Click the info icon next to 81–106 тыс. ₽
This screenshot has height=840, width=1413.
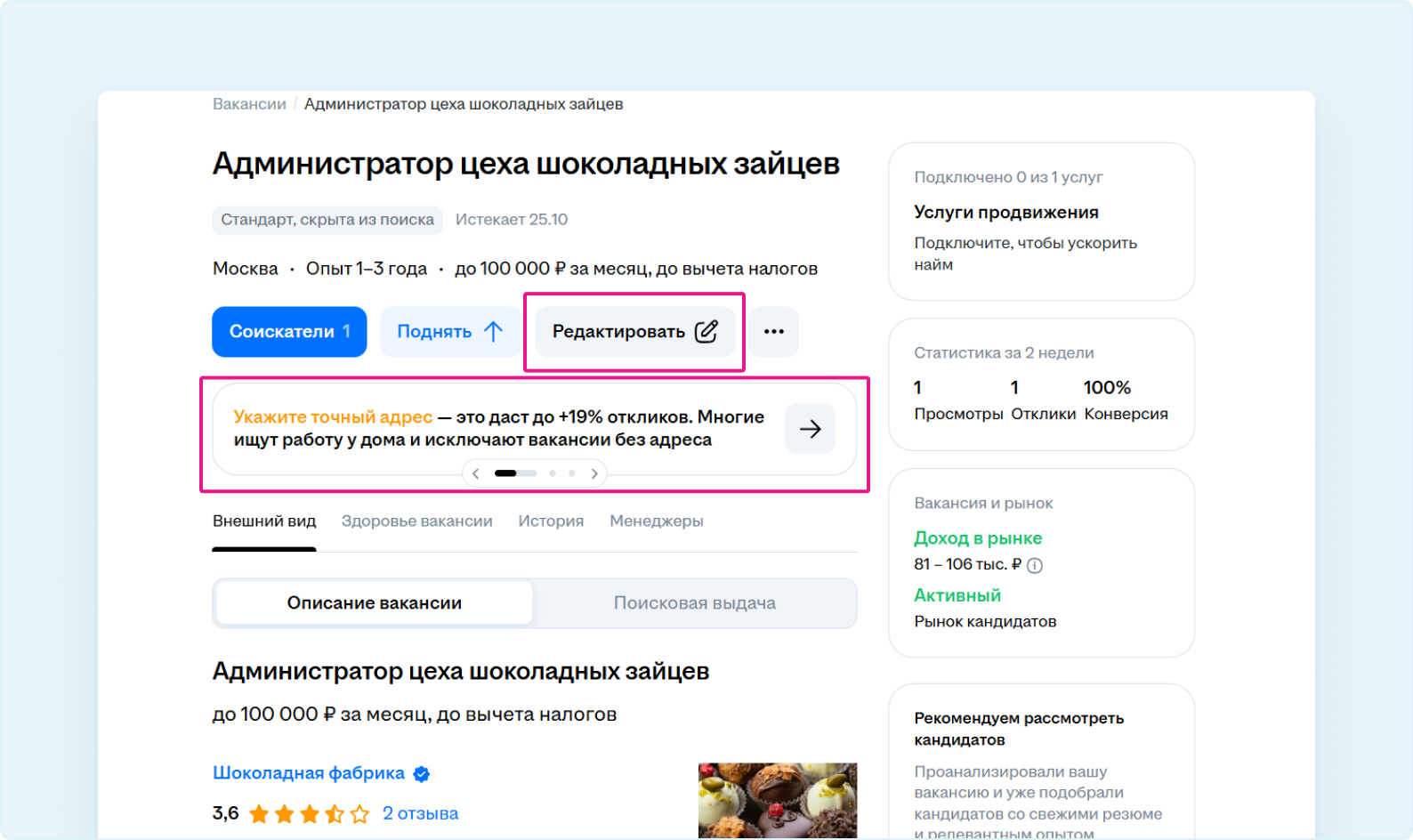(x=1035, y=565)
